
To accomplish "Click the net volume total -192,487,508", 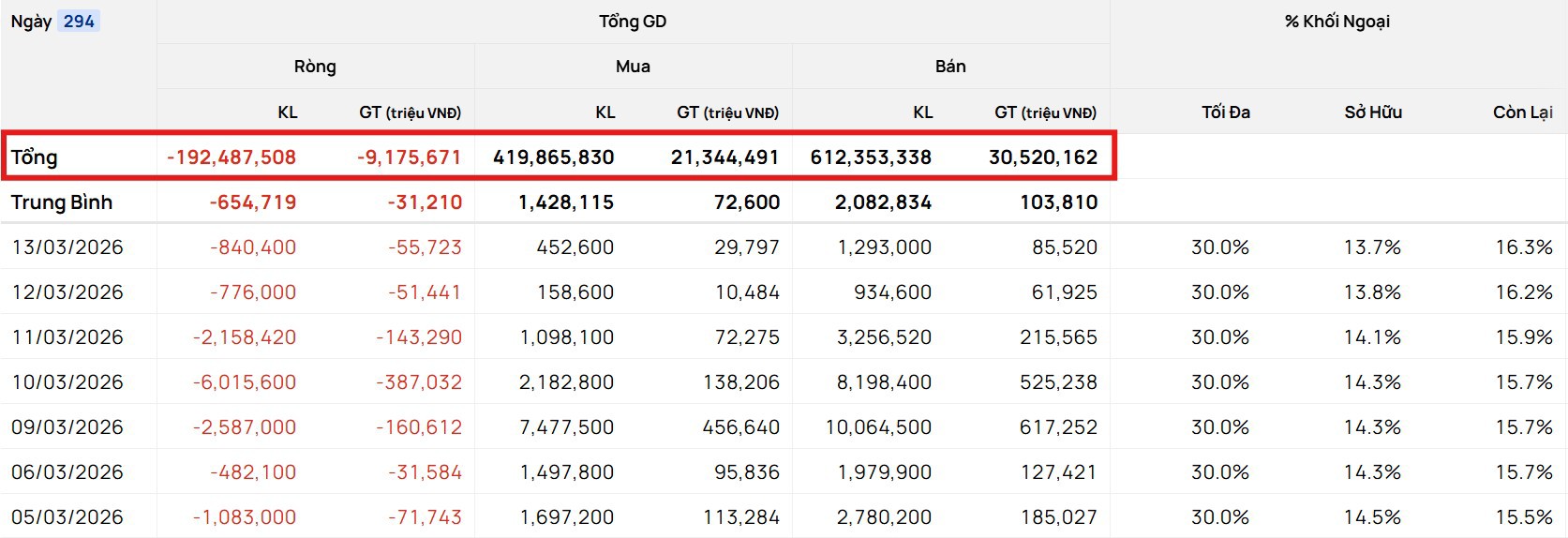I will 231,157.
